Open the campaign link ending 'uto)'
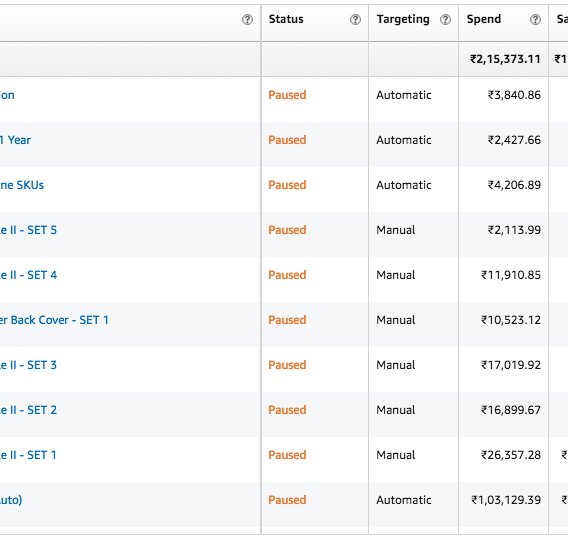This screenshot has width=568, height=540. [x=11, y=500]
